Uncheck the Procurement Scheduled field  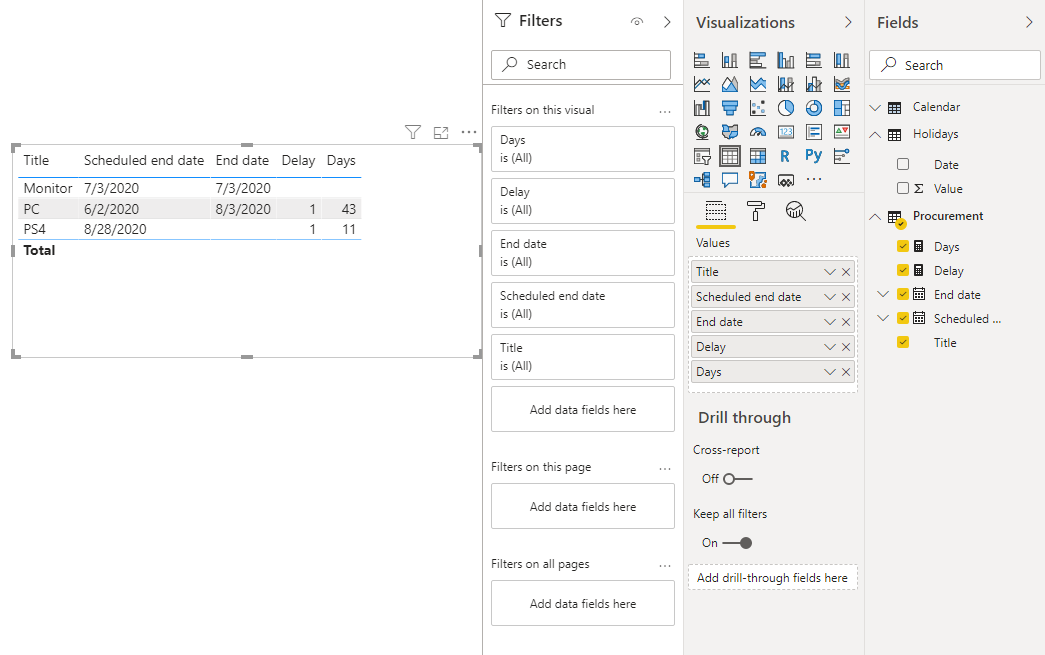click(x=903, y=318)
